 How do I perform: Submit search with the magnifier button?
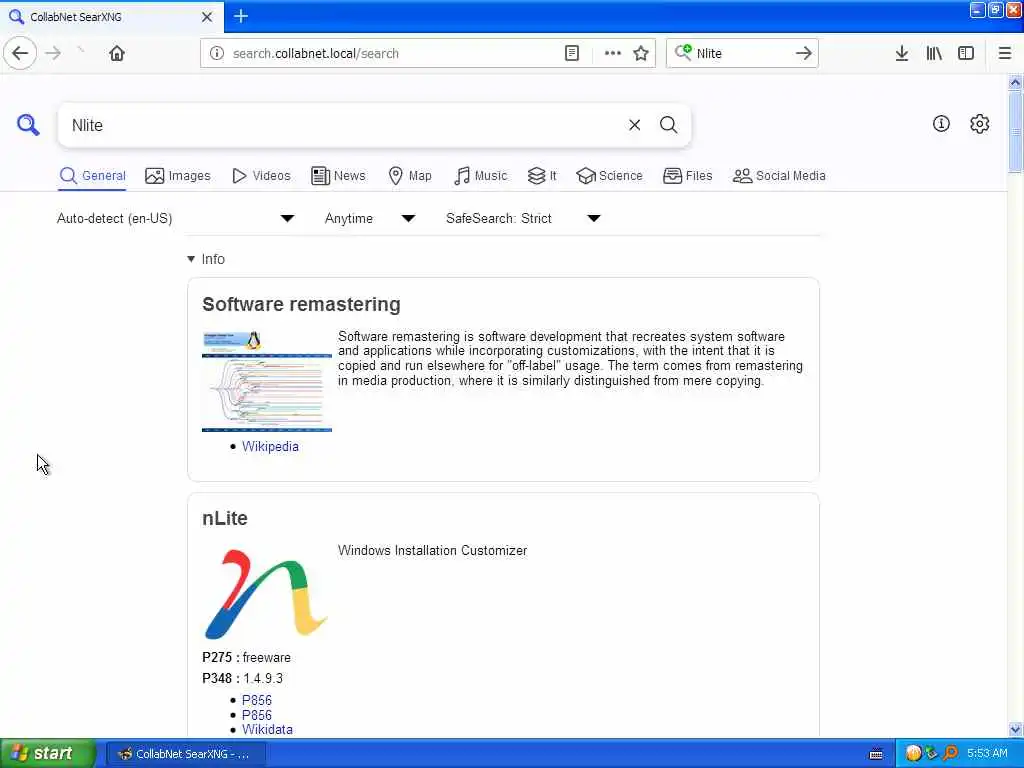tap(668, 125)
